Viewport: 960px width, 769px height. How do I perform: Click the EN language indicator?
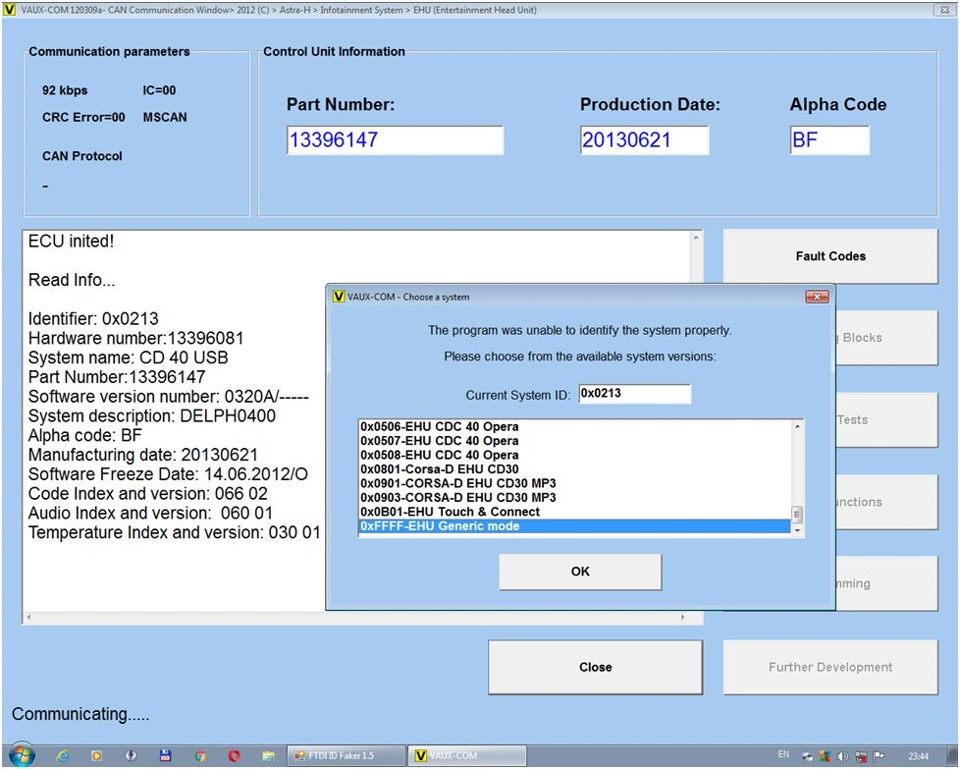[784, 755]
